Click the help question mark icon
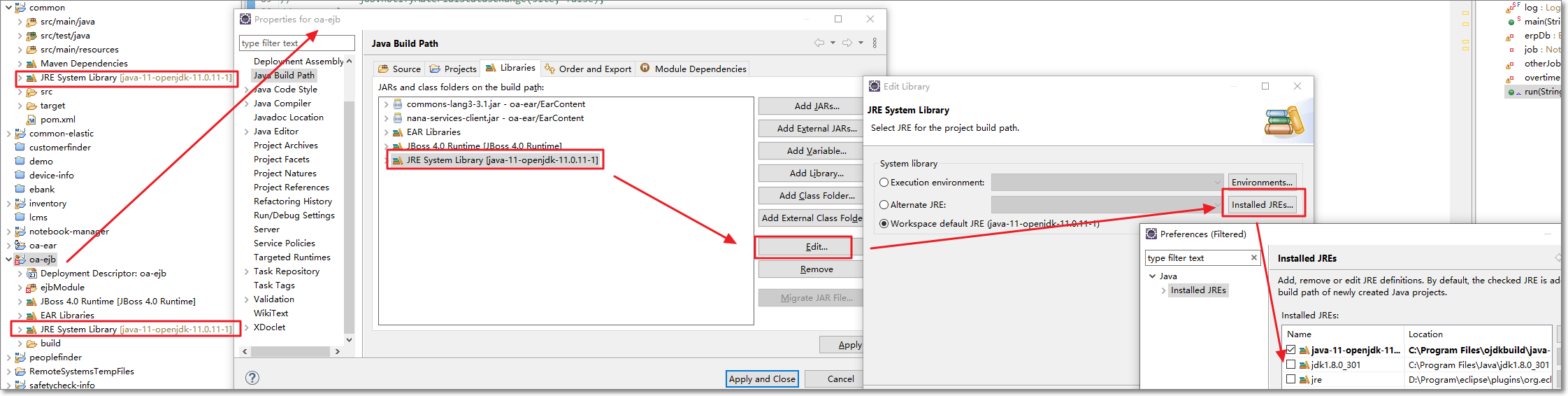Screen dimensions: 1568x396 252,378
